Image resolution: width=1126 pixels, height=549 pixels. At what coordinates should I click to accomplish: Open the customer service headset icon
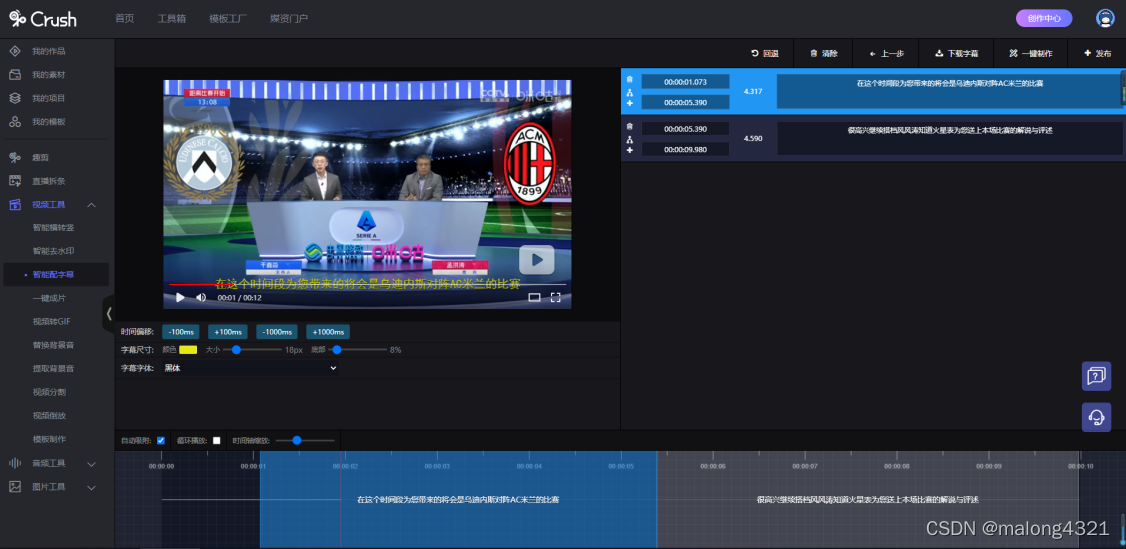point(1097,417)
